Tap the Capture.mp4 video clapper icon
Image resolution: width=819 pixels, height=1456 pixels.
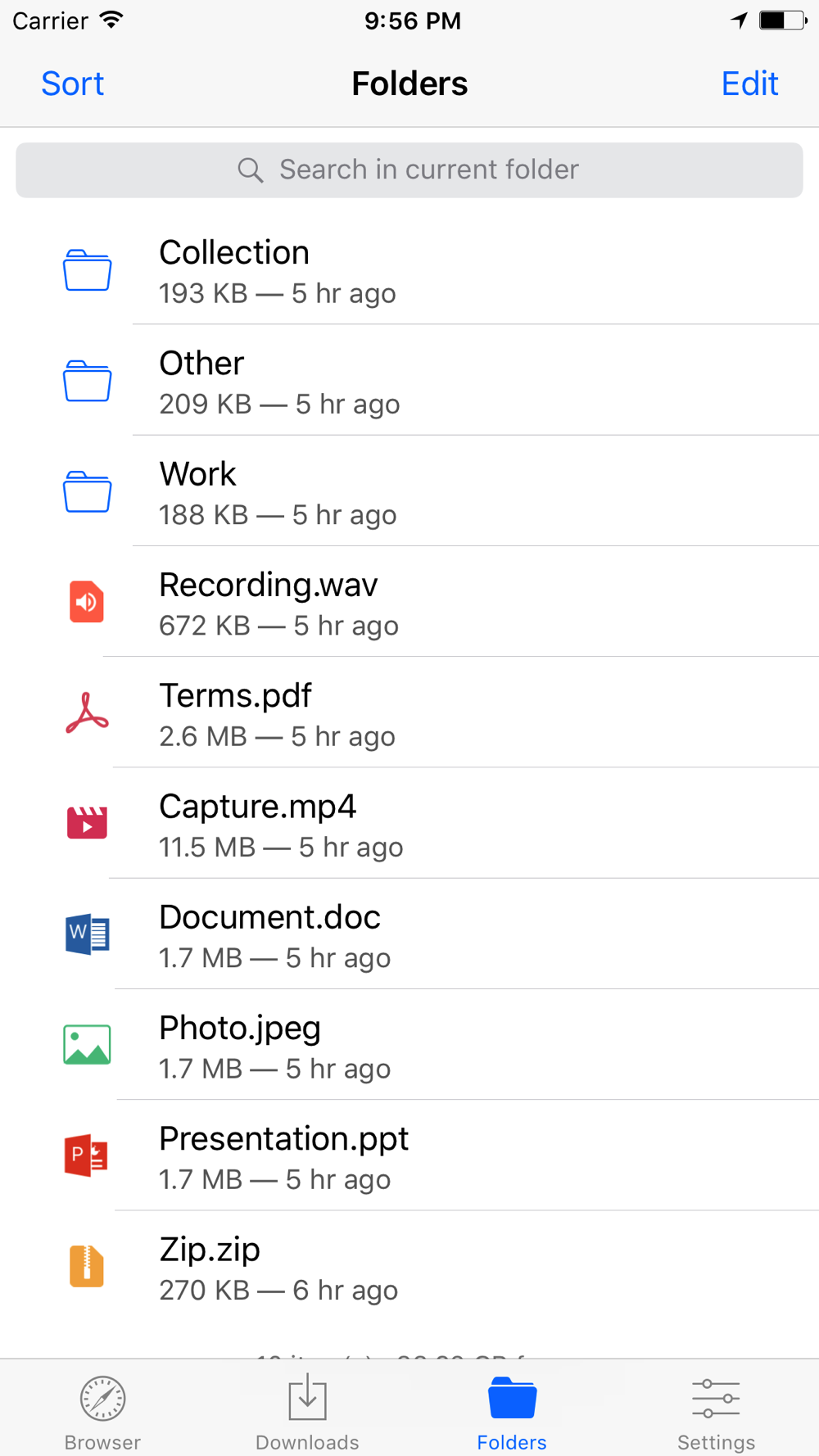click(87, 823)
